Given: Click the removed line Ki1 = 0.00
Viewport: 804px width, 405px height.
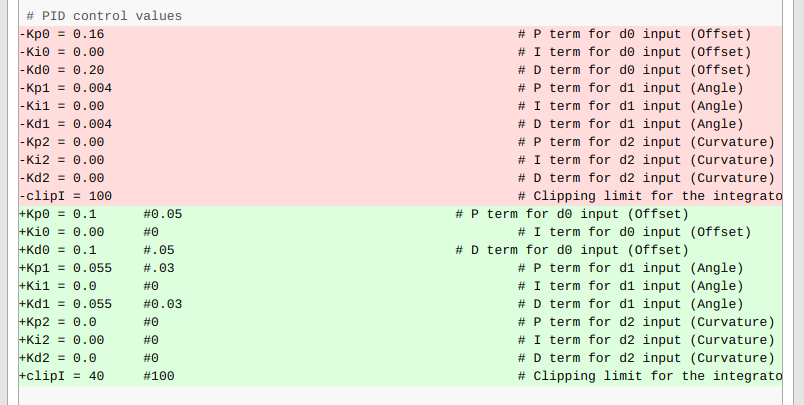Looking at the screenshot, I should (400, 106).
